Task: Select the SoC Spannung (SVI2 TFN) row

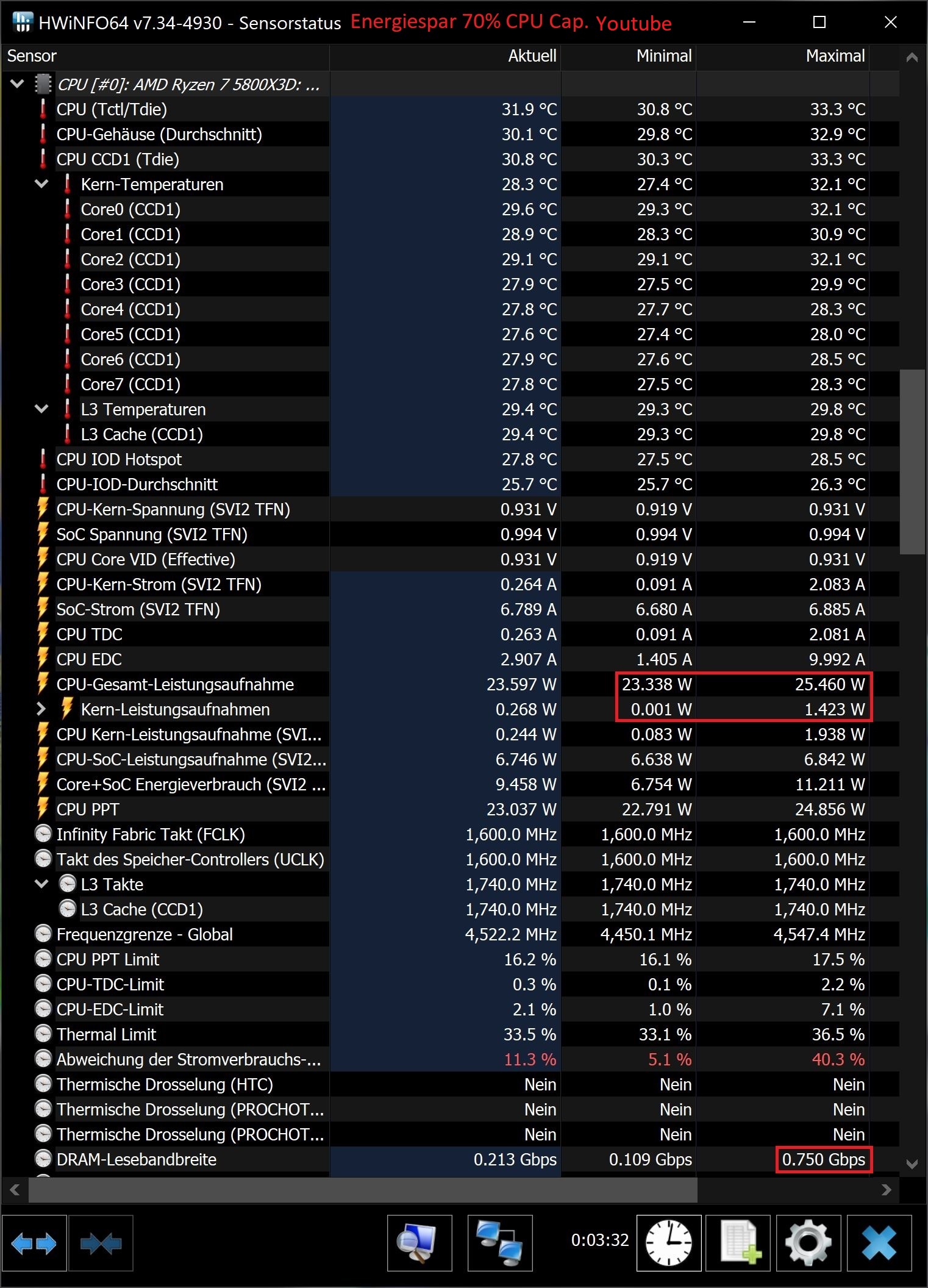Action: tap(451, 534)
